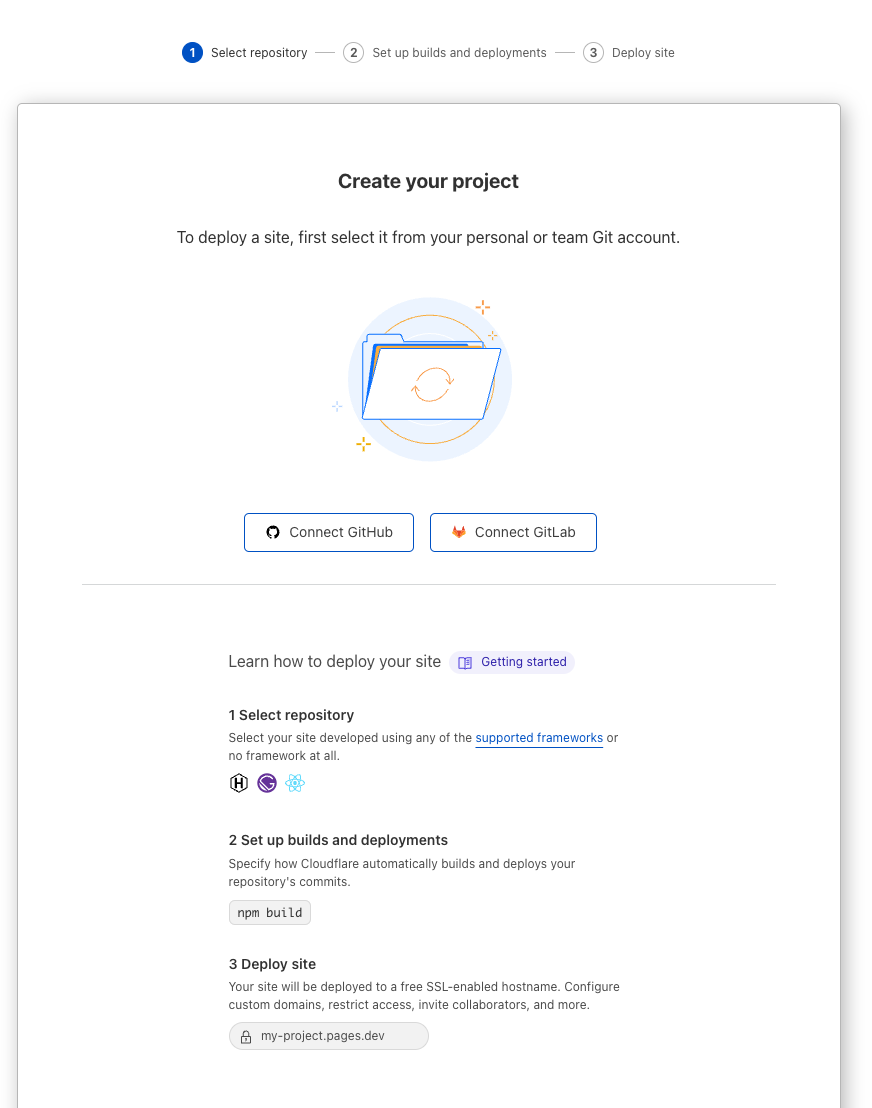Click the step 1 circle indicator

[x=192, y=52]
